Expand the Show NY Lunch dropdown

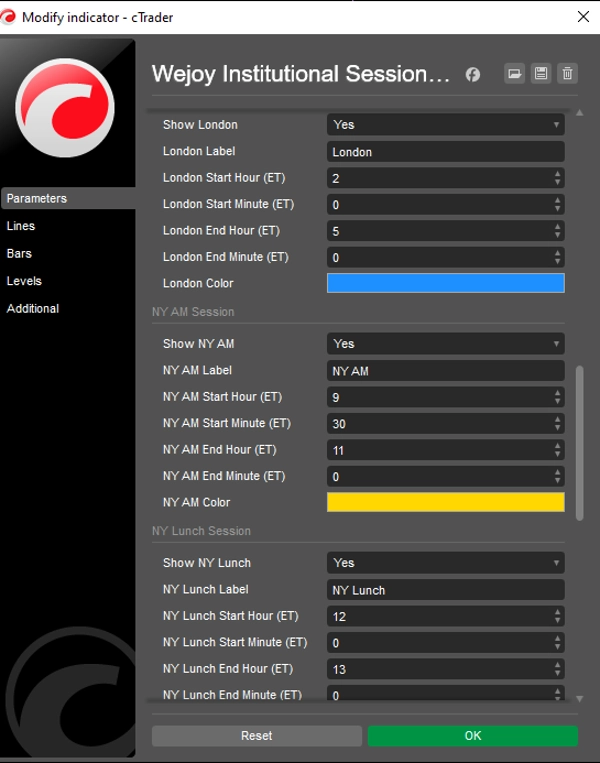pos(445,563)
